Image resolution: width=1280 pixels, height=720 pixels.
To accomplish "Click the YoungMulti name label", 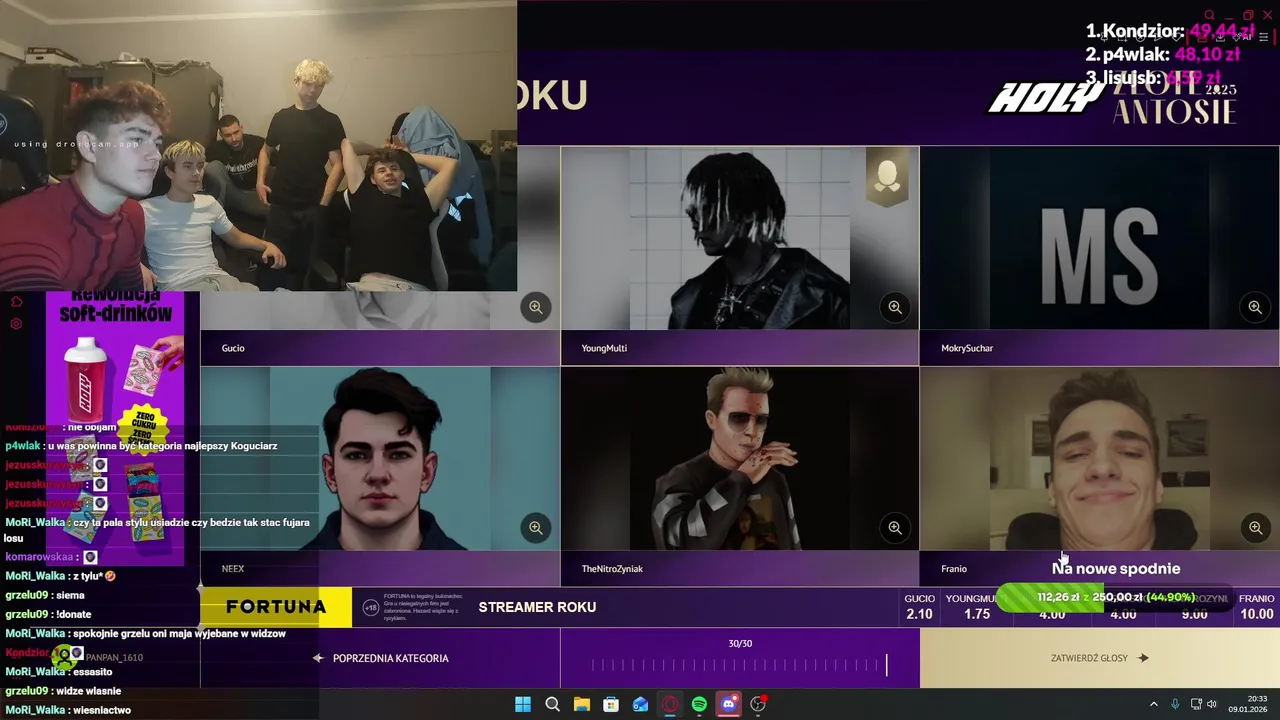I will pos(604,348).
